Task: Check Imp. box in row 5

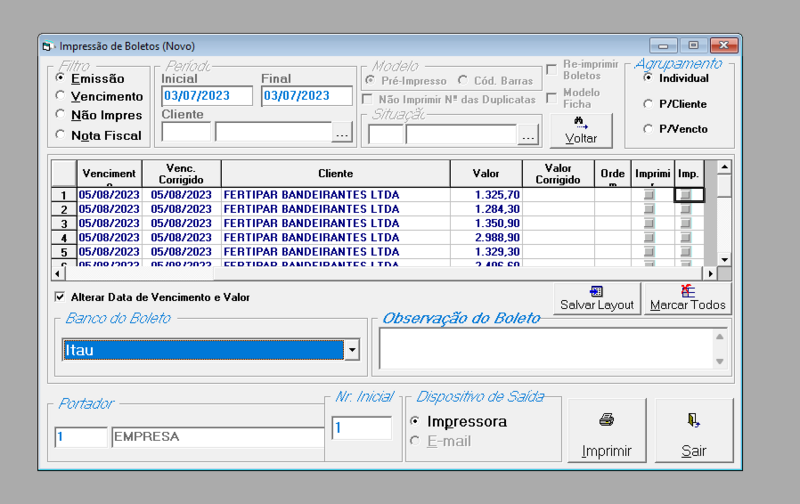Action: pyautogui.click(x=686, y=252)
